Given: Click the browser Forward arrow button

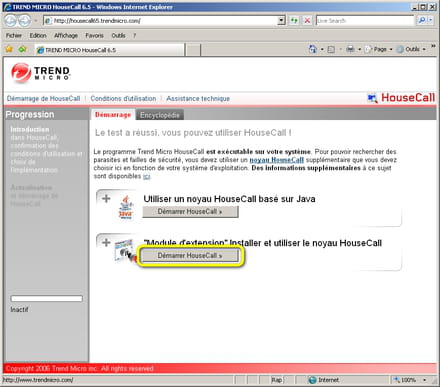Looking at the screenshot, I should pos(24,21).
